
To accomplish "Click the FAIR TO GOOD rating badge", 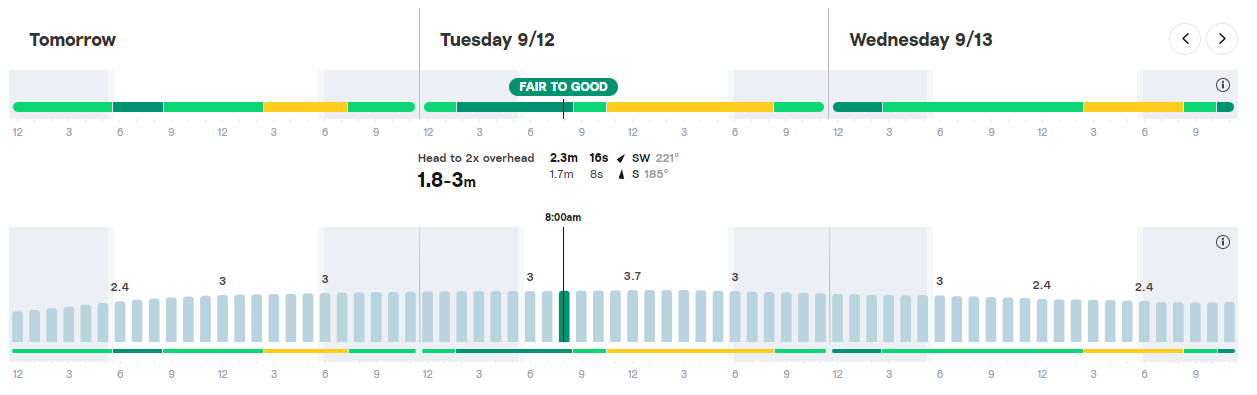I will click(x=564, y=87).
